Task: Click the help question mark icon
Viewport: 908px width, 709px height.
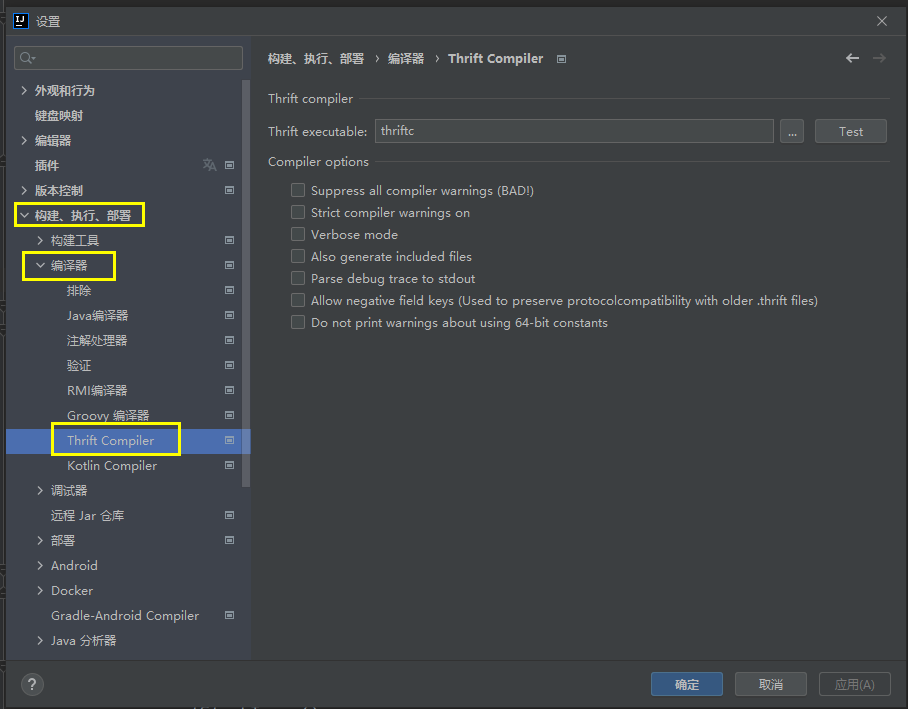Action: coord(33,684)
